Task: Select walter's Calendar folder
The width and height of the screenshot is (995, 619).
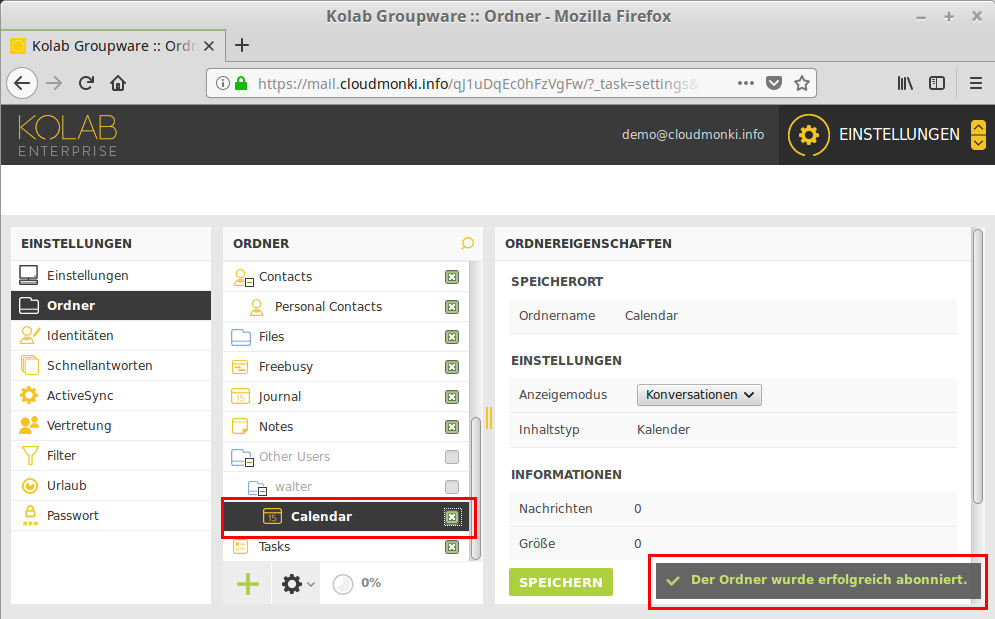Action: pyautogui.click(x=346, y=517)
